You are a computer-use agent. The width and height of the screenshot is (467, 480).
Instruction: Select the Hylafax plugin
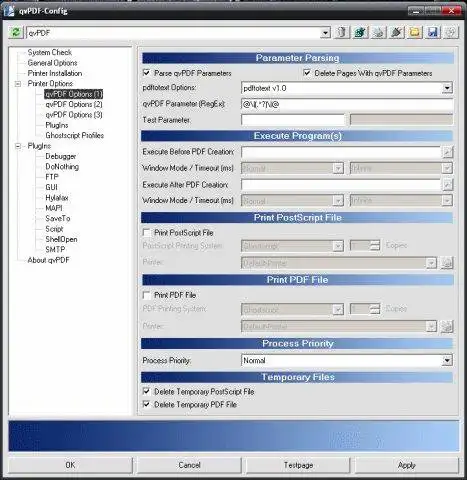(x=57, y=198)
